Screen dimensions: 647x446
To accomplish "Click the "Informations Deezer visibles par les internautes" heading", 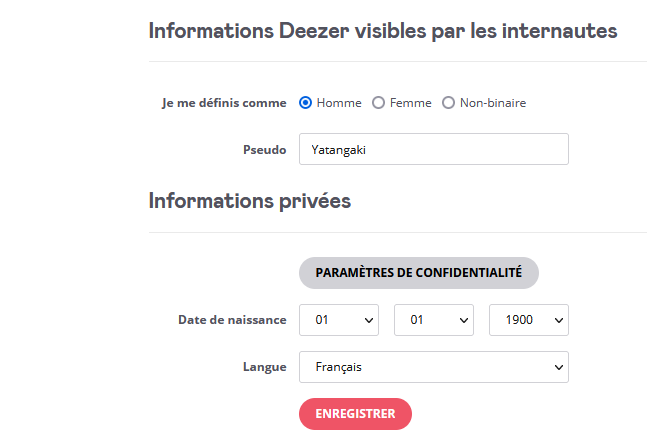I will 383,30.
